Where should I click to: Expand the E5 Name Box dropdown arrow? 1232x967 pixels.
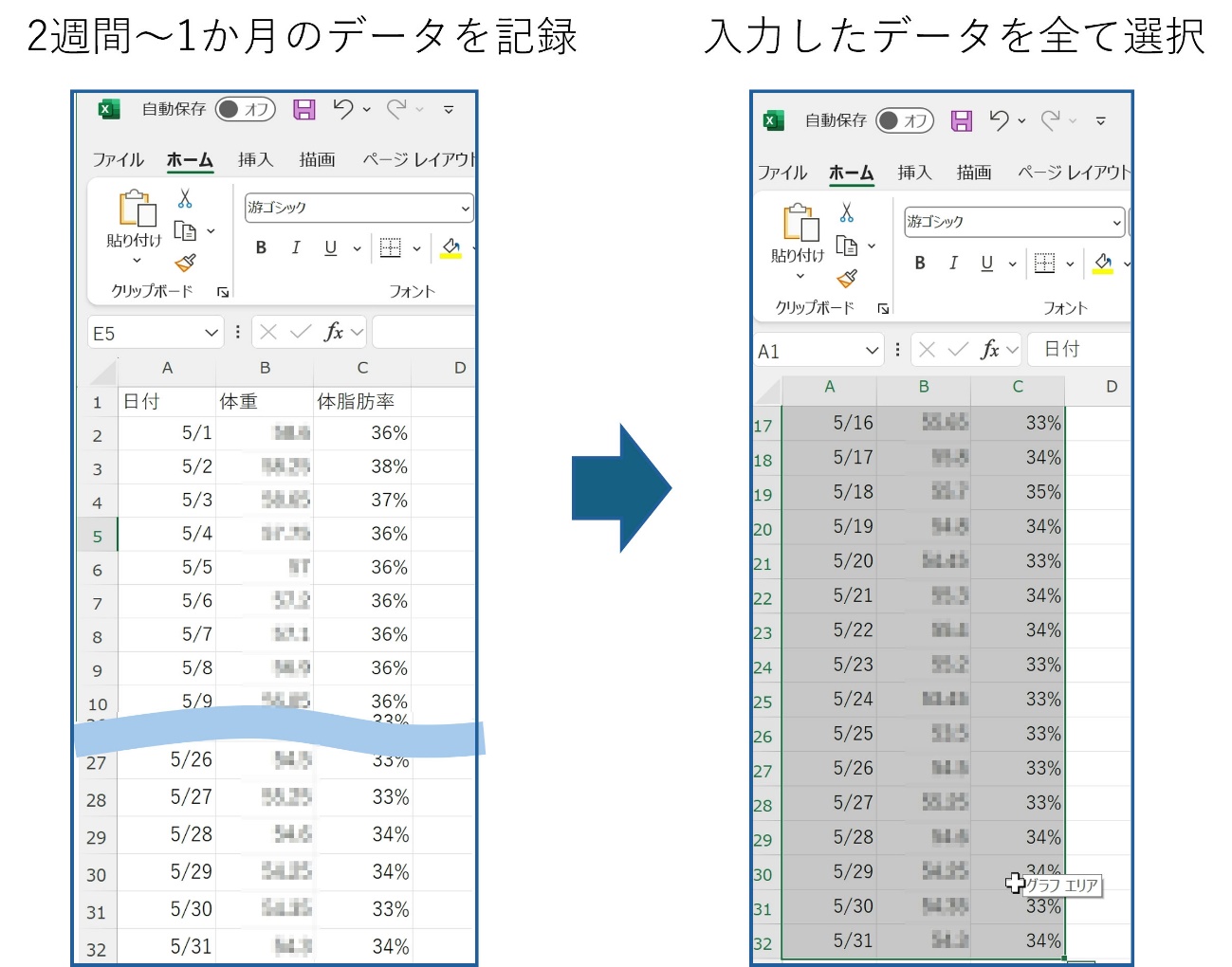tap(211, 333)
